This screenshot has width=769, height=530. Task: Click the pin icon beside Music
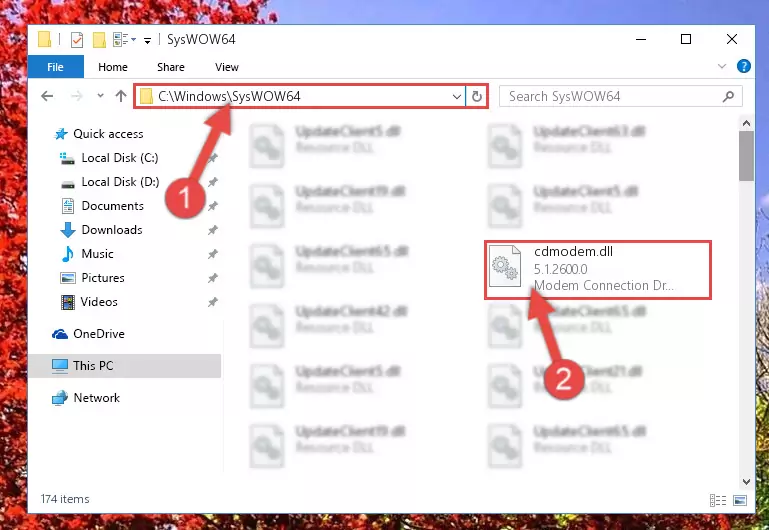(x=212, y=254)
